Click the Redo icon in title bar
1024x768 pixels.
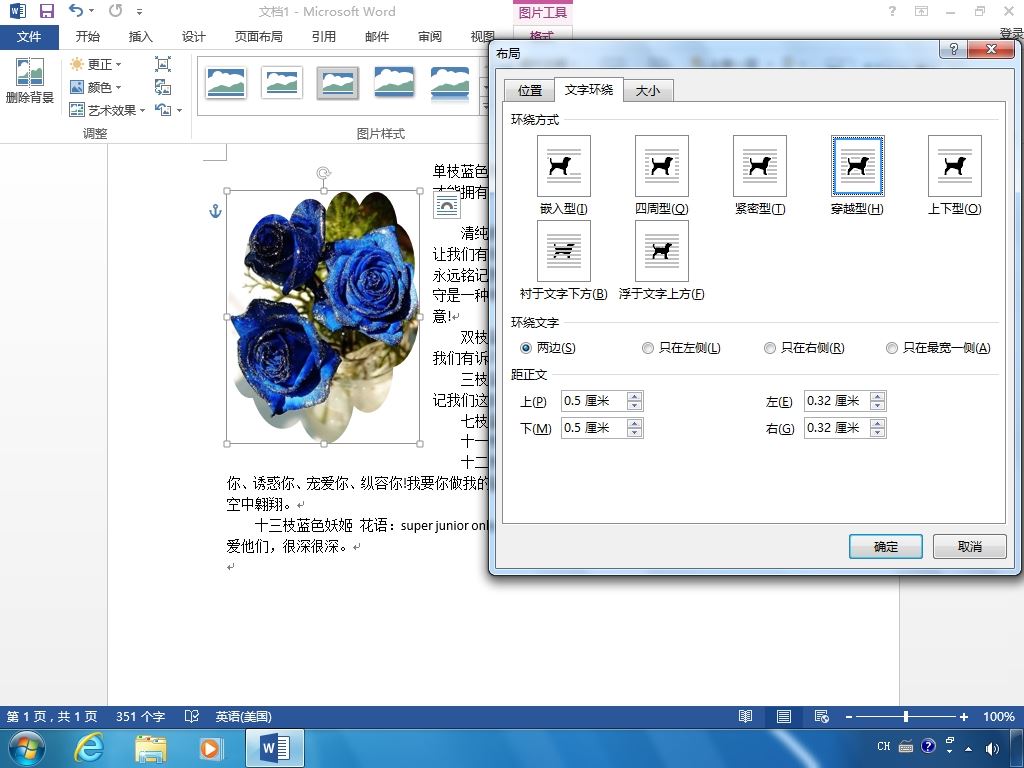tap(116, 10)
